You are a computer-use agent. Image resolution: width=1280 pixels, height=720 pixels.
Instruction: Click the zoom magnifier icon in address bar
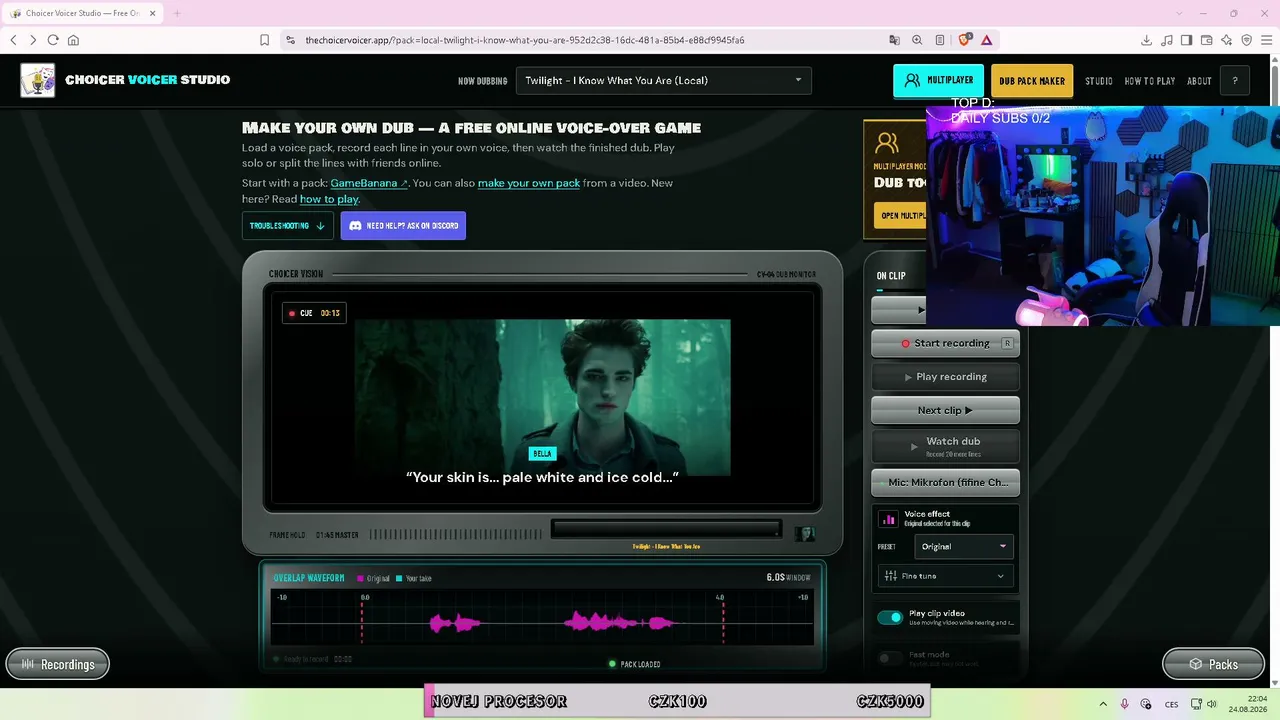[917, 40]
